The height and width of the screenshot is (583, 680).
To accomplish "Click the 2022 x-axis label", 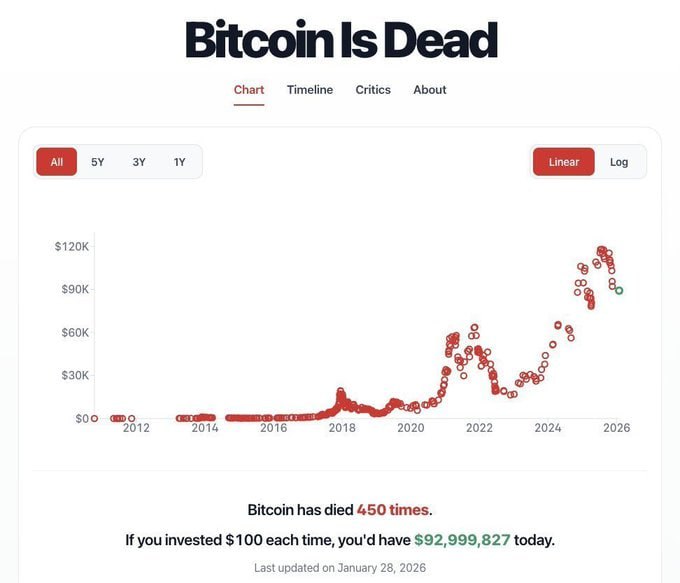I will click(x=479, y=428).
